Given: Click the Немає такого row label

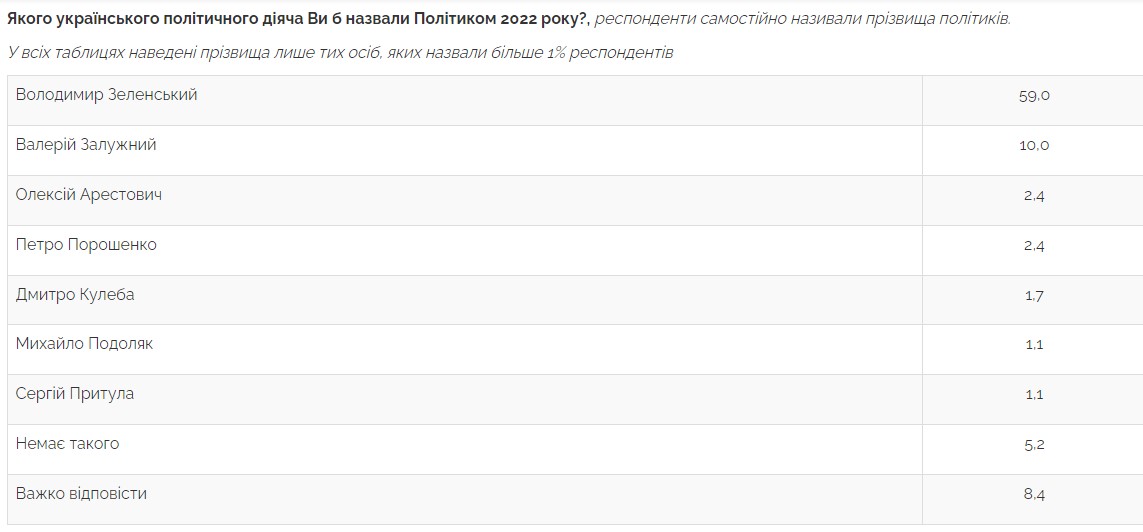Looking at the screenshot, I should pos(67,444).
